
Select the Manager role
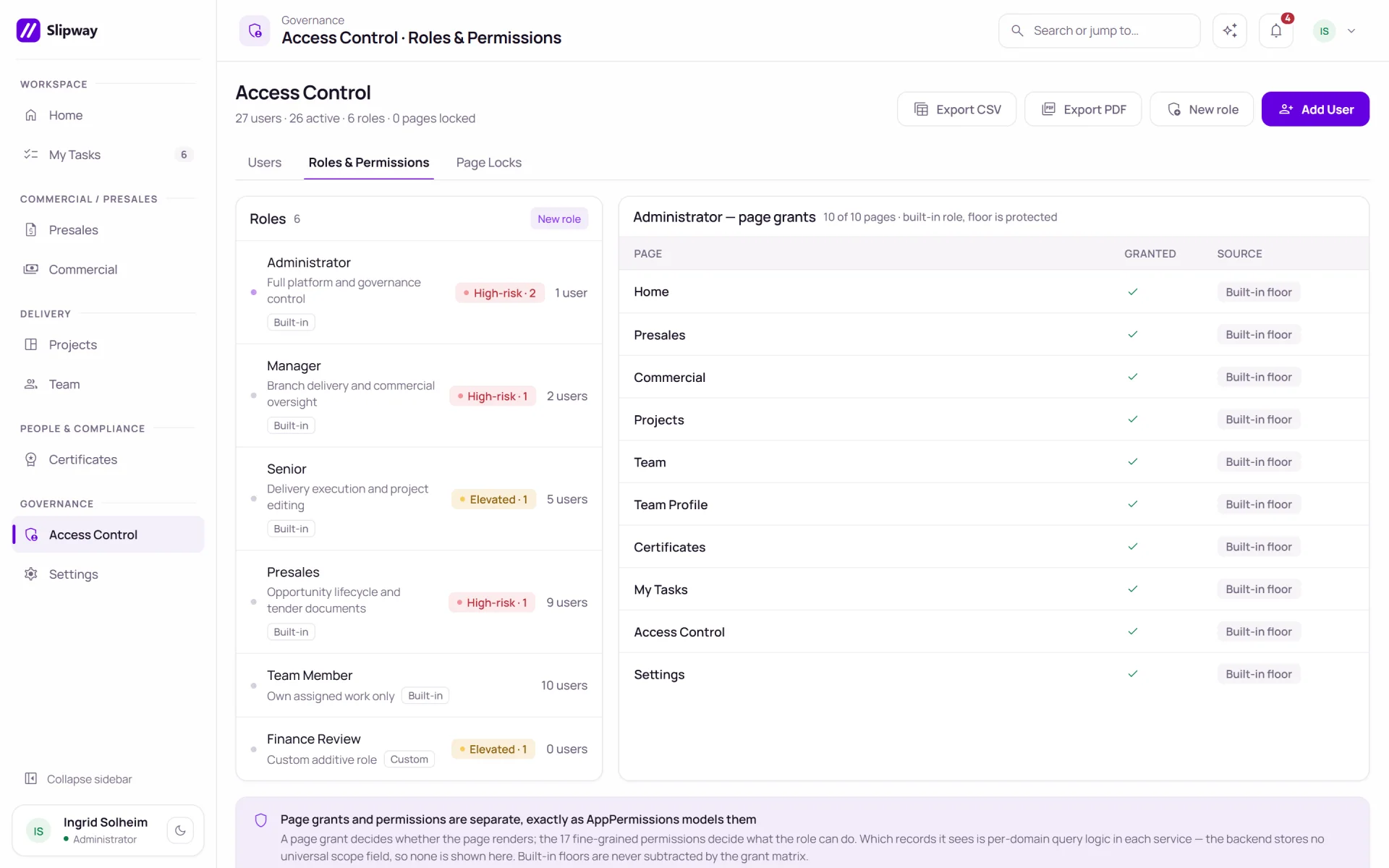coord(419,396)
